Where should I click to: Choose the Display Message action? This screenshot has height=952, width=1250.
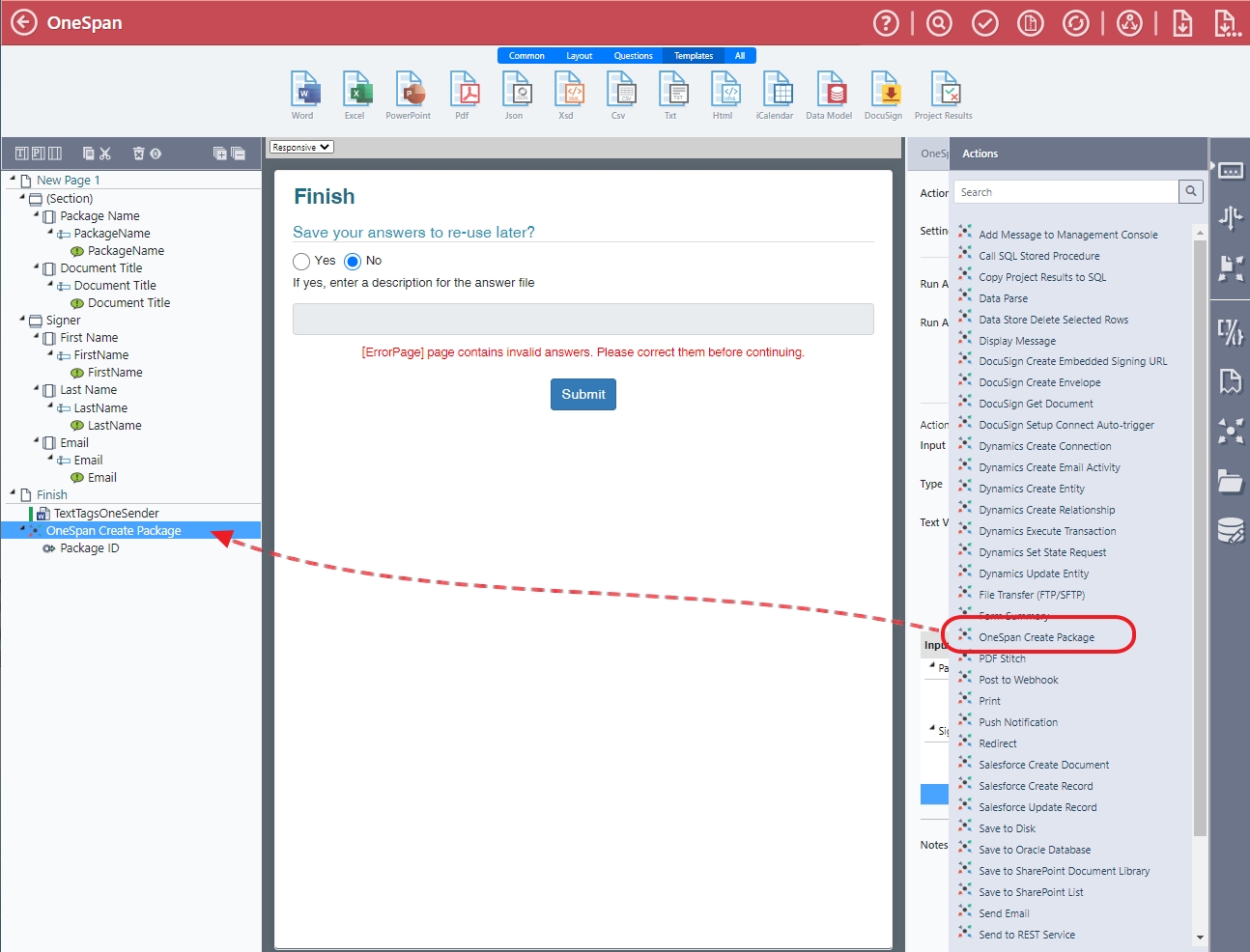point(1017,341)
